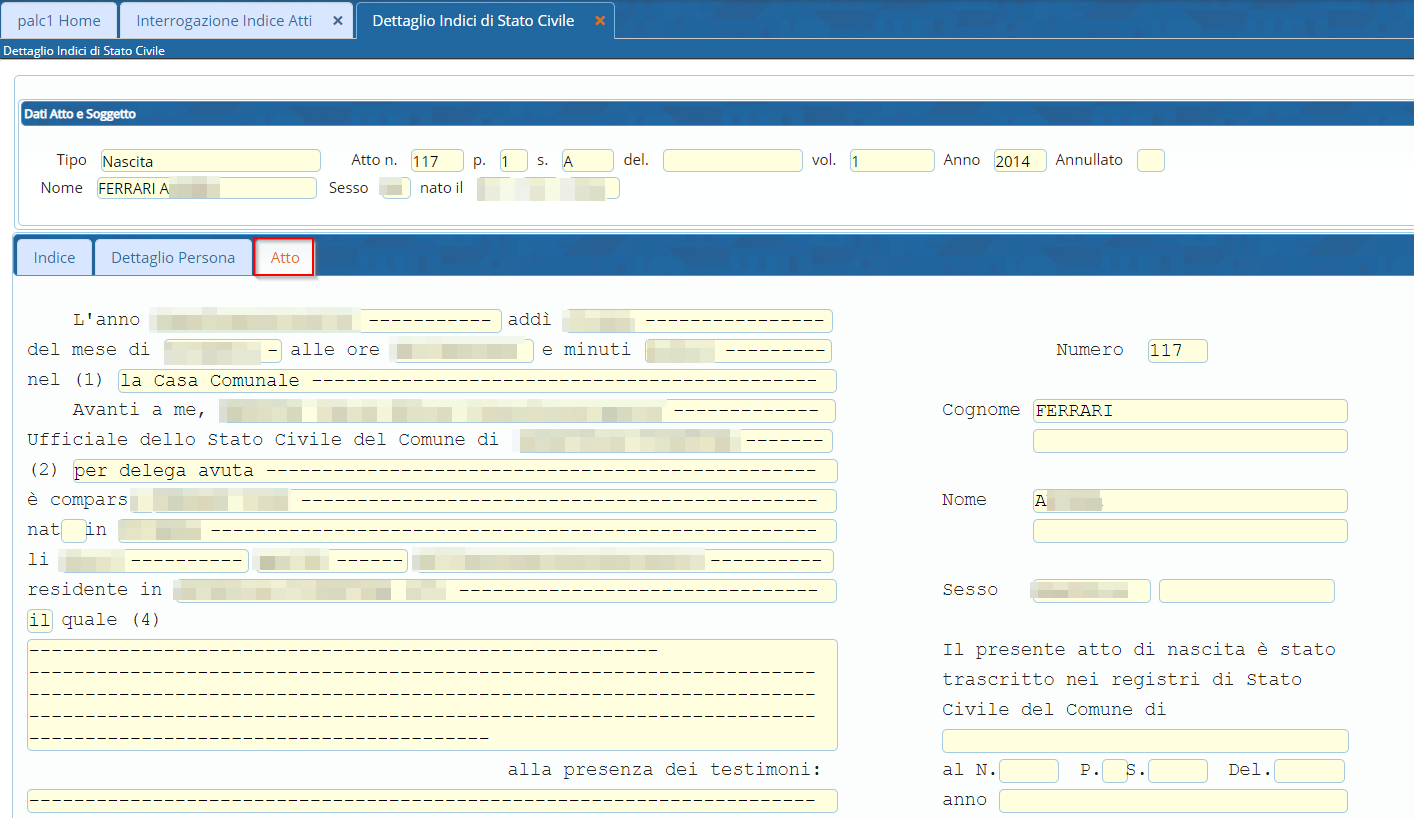Switch to the palc1 Home tab

[x=59, y=21]
